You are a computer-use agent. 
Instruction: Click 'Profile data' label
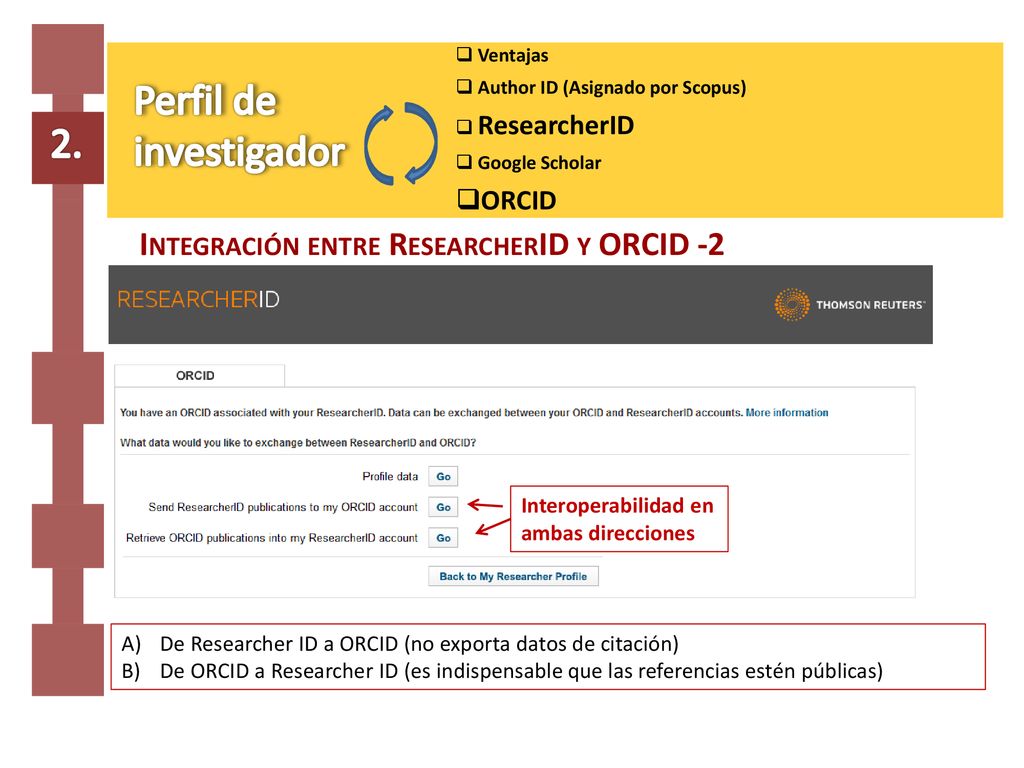pyautogui.click(x=390, y=476)
